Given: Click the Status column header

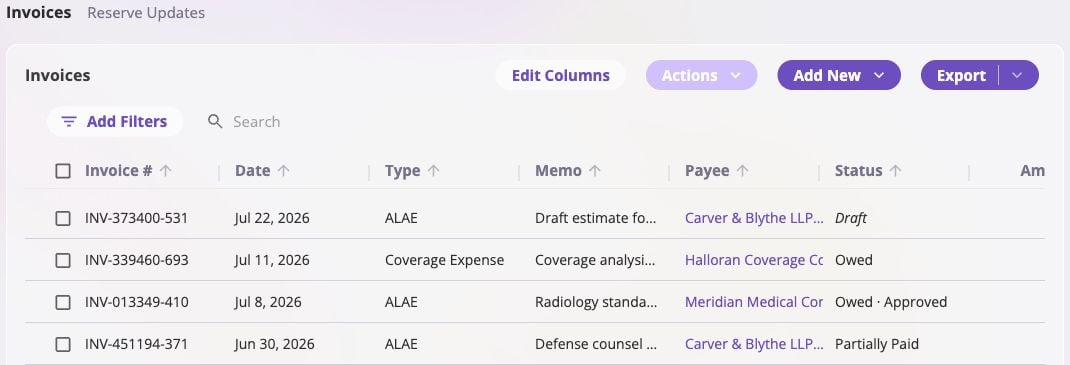Looking at the screenshot, I should (858, 171).
